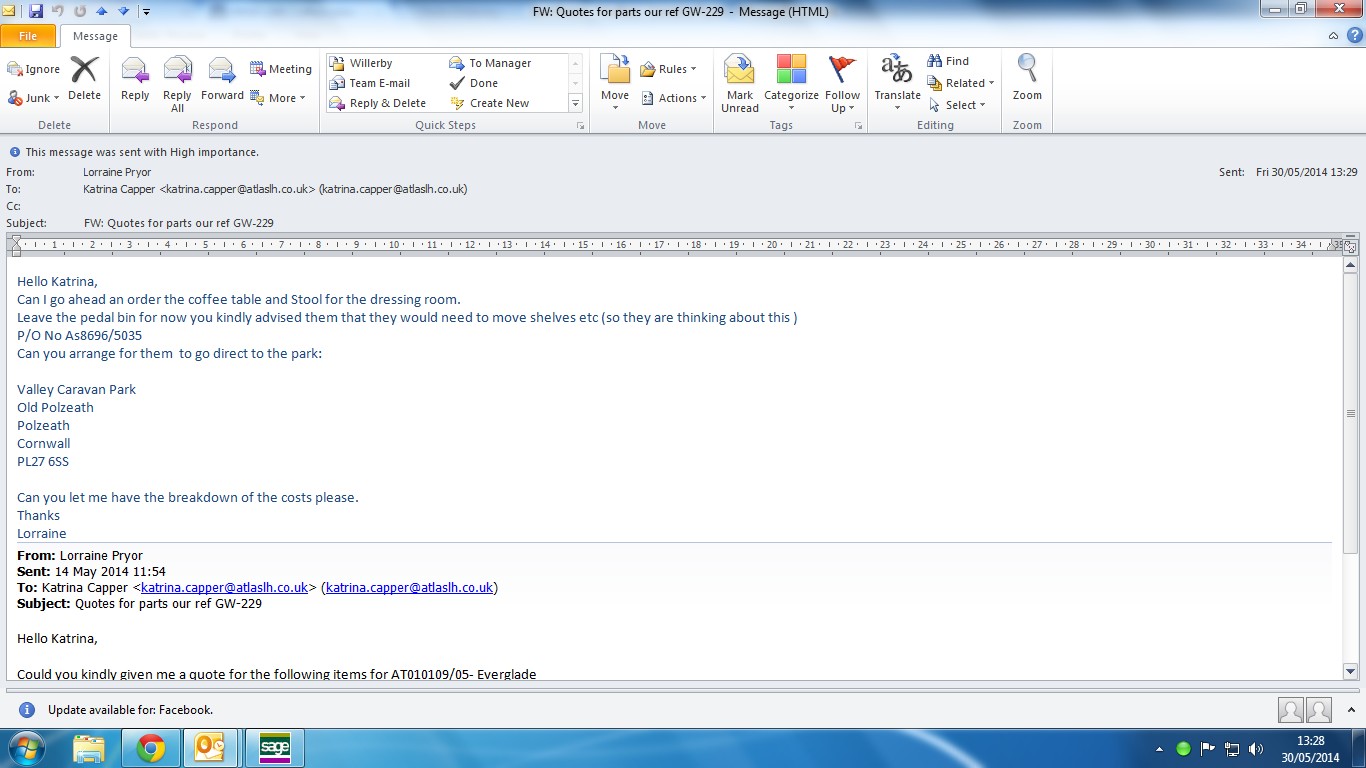Click the Save icon in quick access toolbar

click(36, 11)
